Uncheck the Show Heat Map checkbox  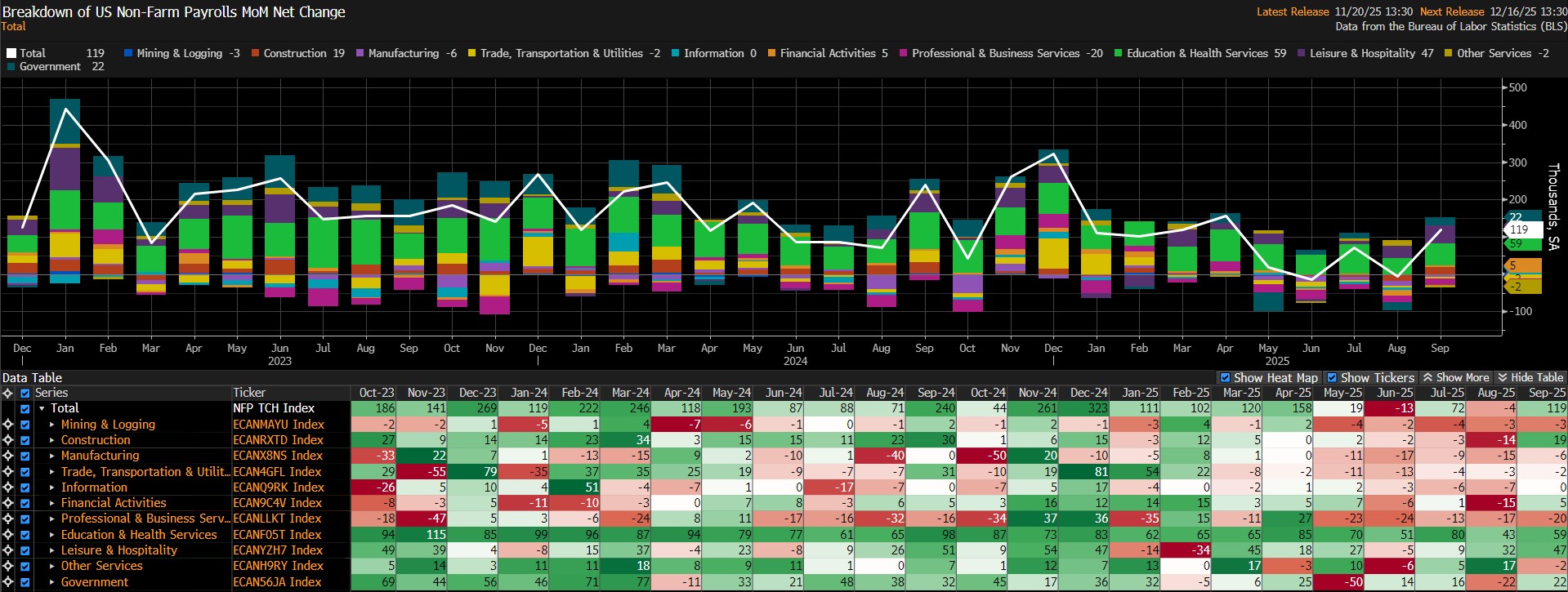pos(1225,378)
